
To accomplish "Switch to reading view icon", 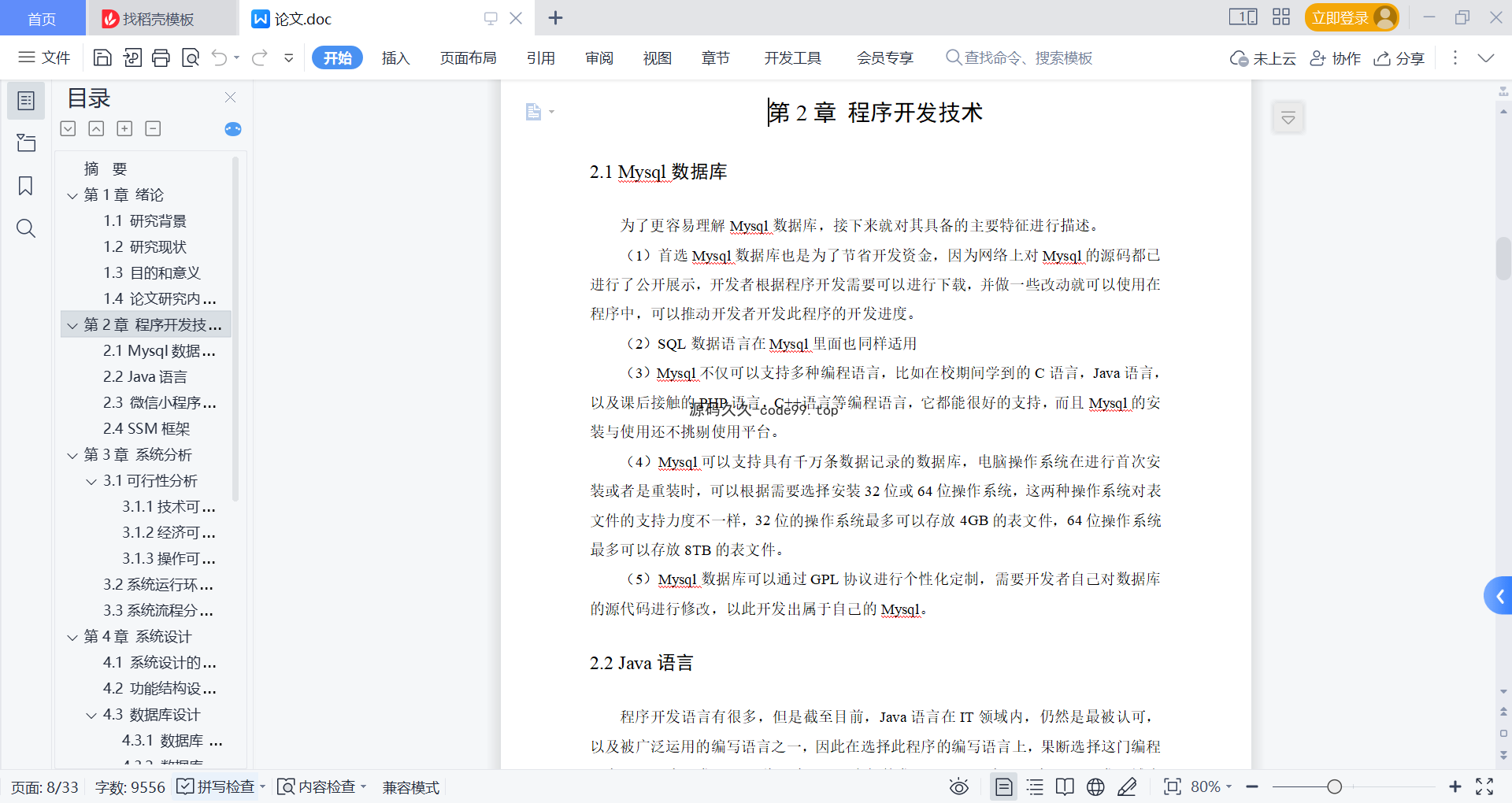I will pyautogui.click(x=1065, y=786).
